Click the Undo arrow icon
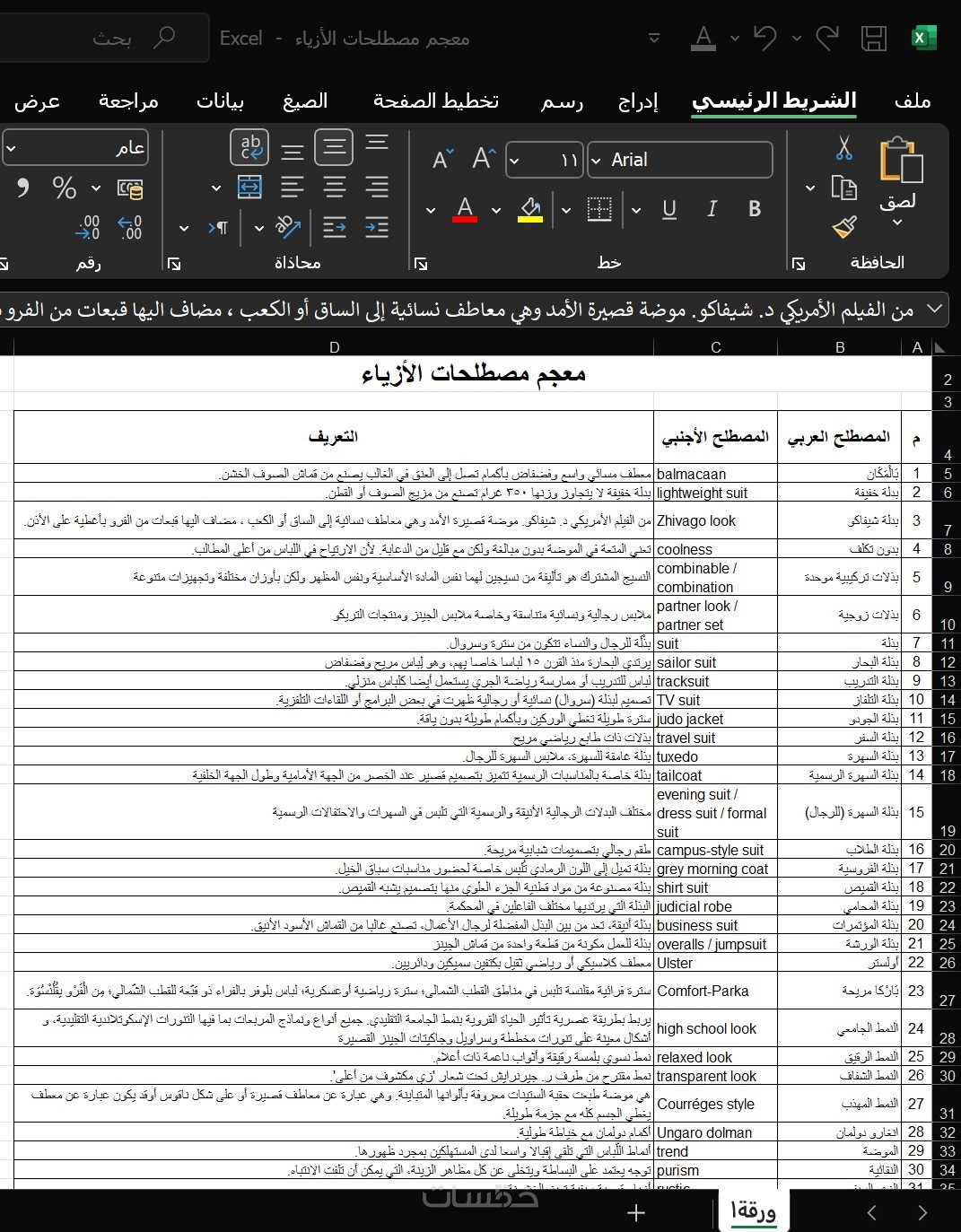The width and height of the screenshot is (961, 1232). coord(764,38)
